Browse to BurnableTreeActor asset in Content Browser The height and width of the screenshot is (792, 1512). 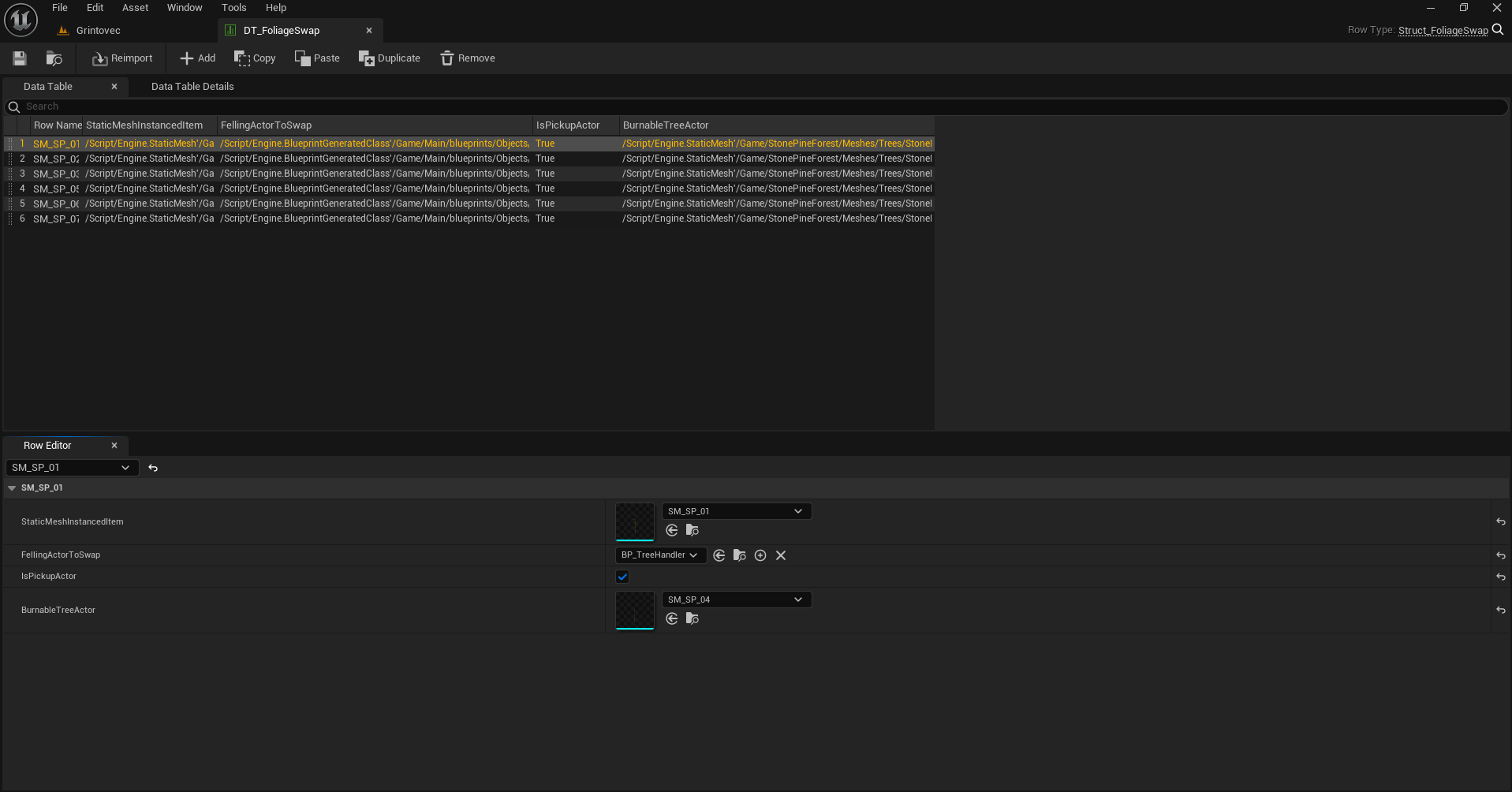(693, 619)
